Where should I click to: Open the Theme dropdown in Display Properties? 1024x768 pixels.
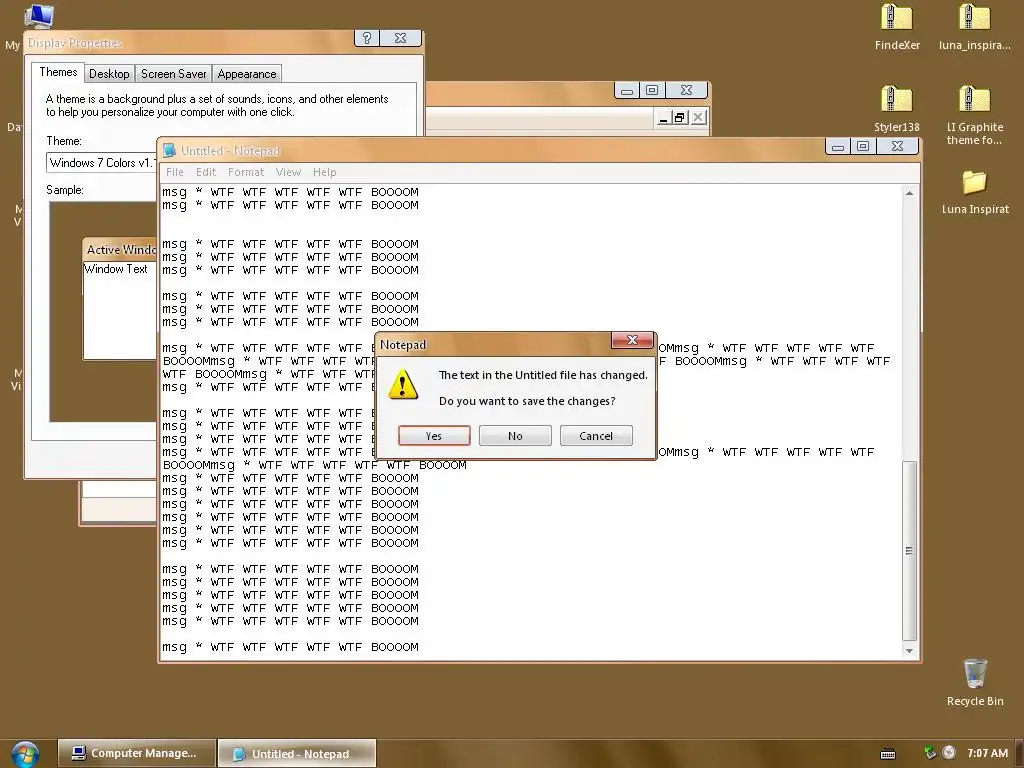(x=101, y=163)
